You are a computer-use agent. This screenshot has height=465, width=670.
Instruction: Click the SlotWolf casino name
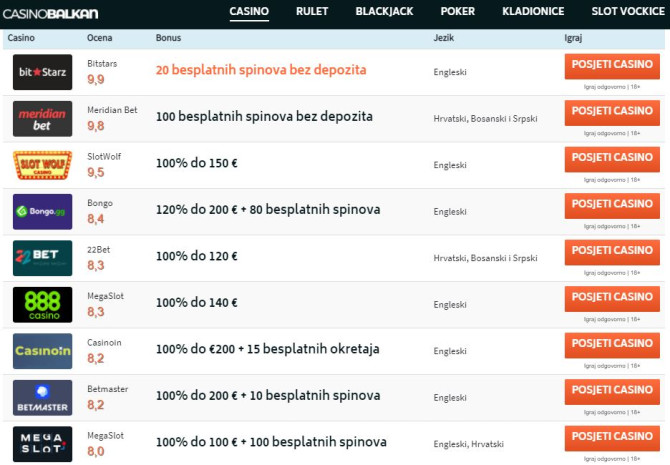click(x=104, y=157)
